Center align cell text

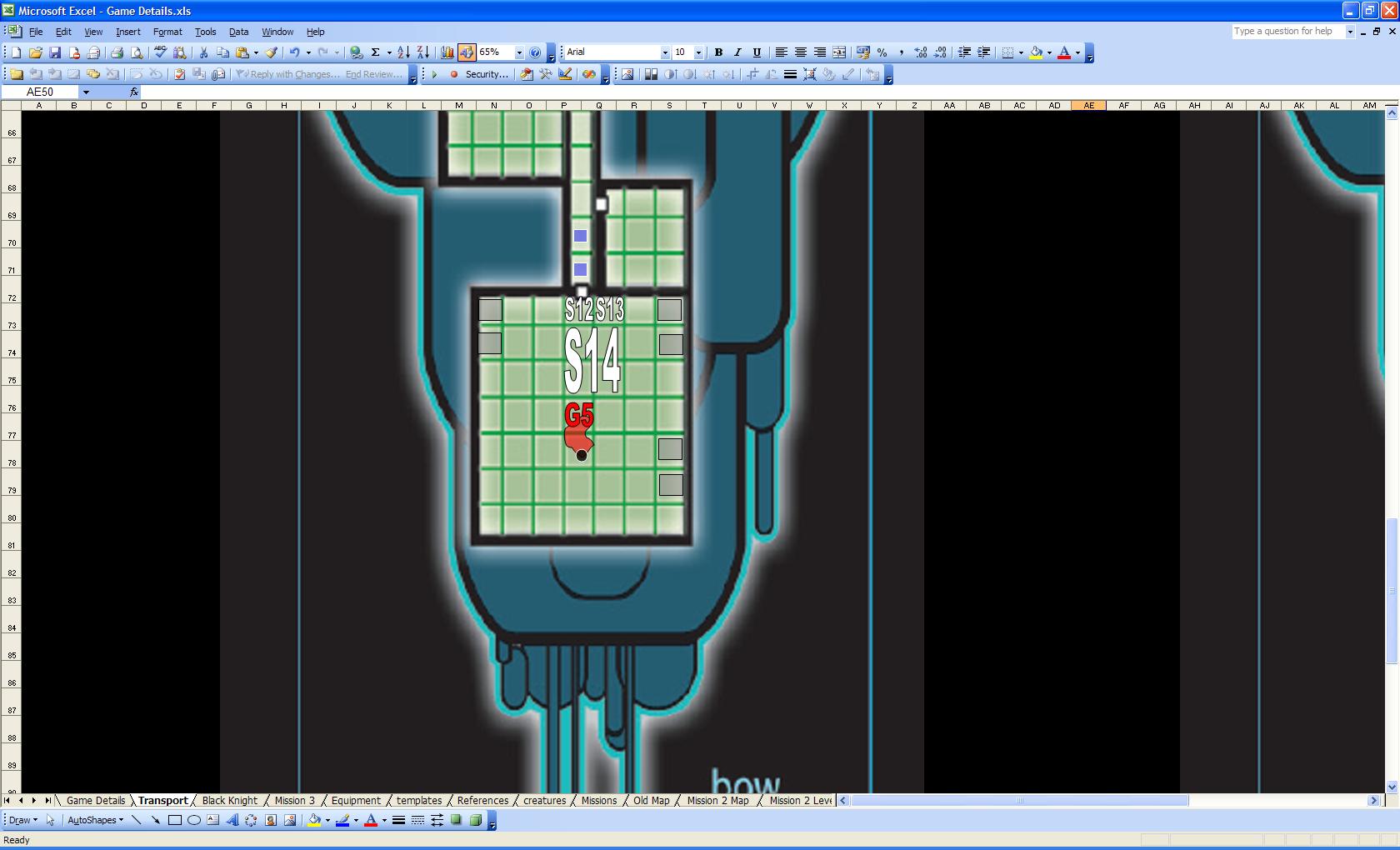click(x=800, y=52)
